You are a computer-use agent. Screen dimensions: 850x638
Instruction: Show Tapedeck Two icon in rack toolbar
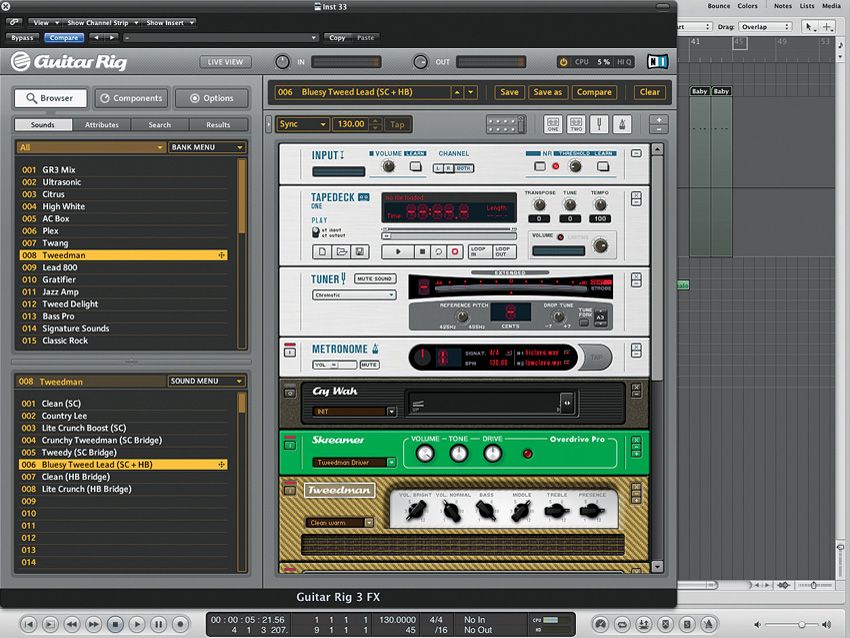click(576, 125)
